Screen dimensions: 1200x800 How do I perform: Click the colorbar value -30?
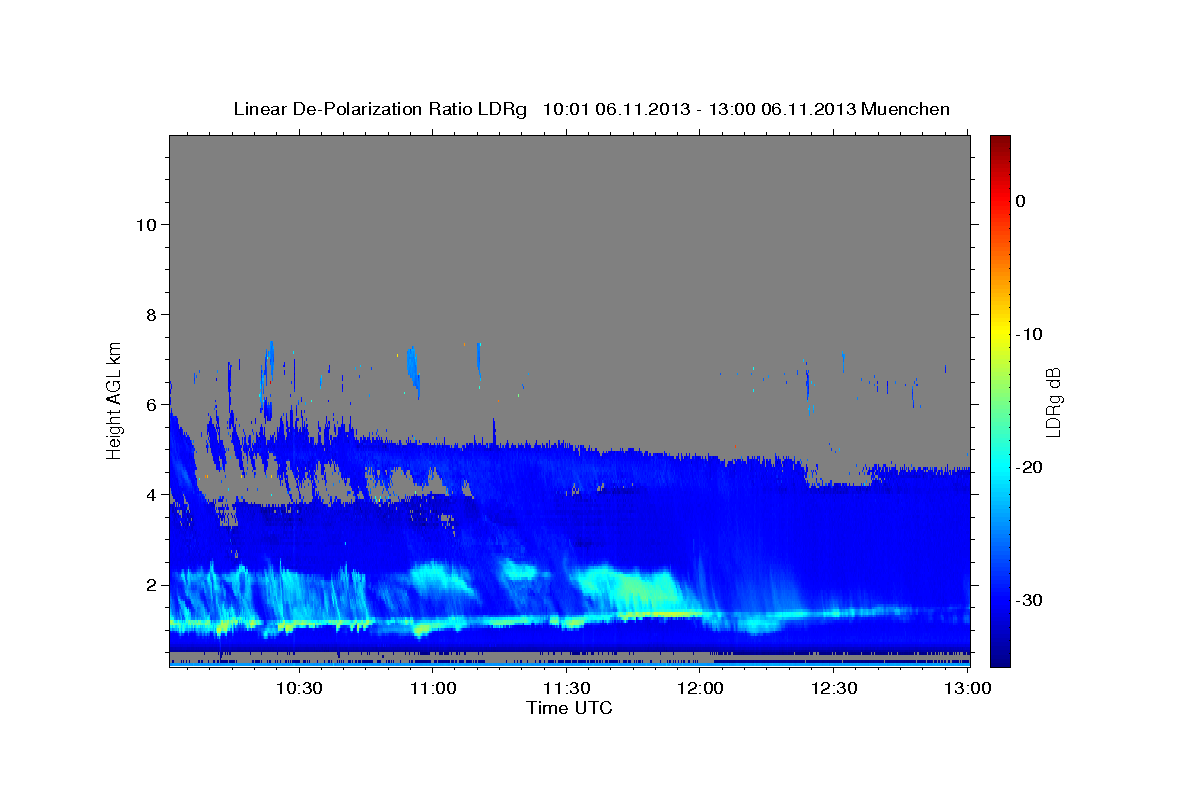pyautogui.click(x=1029, y=600)
